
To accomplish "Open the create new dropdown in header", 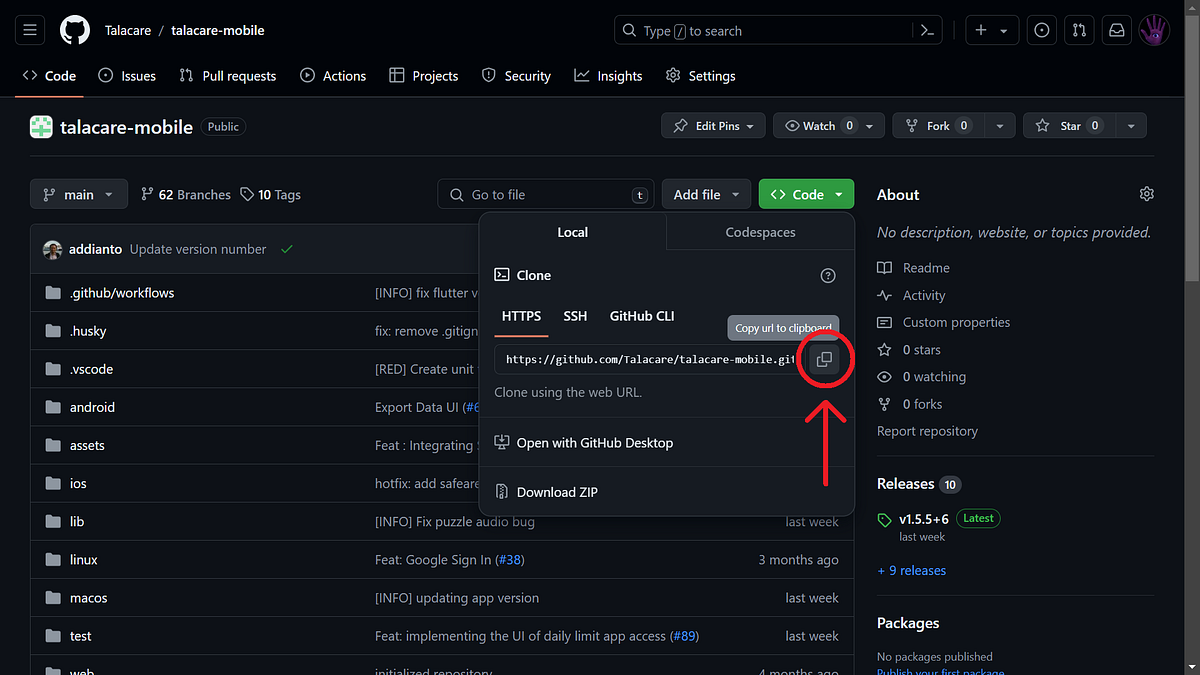I will coord(991,30).
